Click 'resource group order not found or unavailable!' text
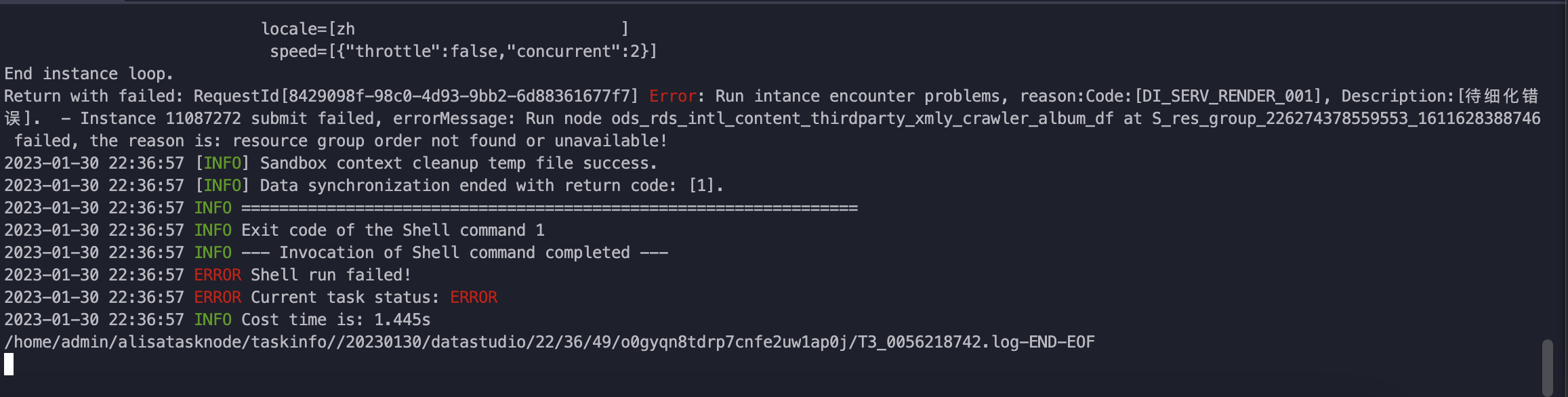The width and height of the screenshot is (1568, 397). [450, 141]
